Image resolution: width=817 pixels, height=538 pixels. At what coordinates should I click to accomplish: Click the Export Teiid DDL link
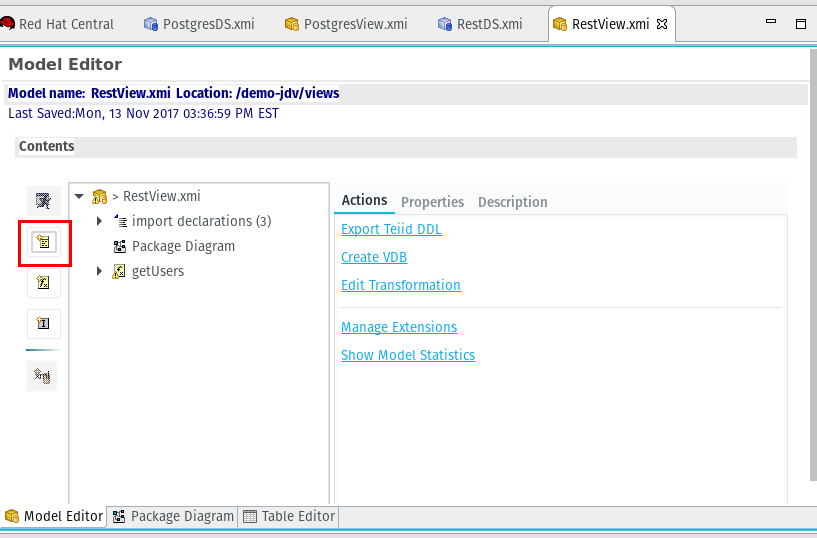tap(391, 229)
